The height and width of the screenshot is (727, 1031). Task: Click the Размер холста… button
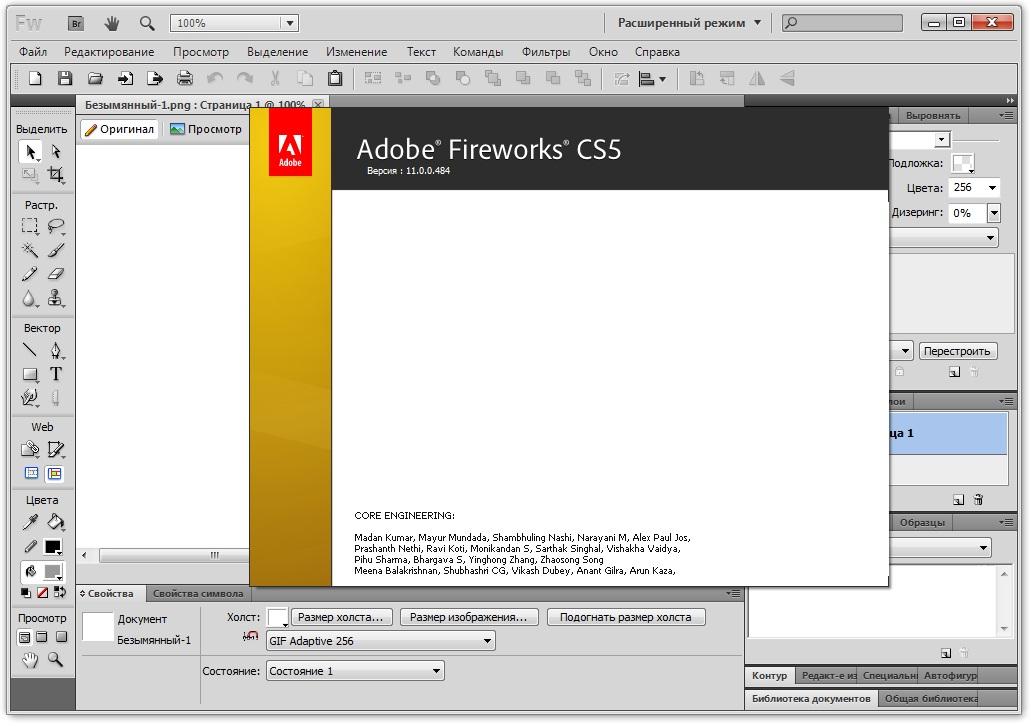[341, 617]
